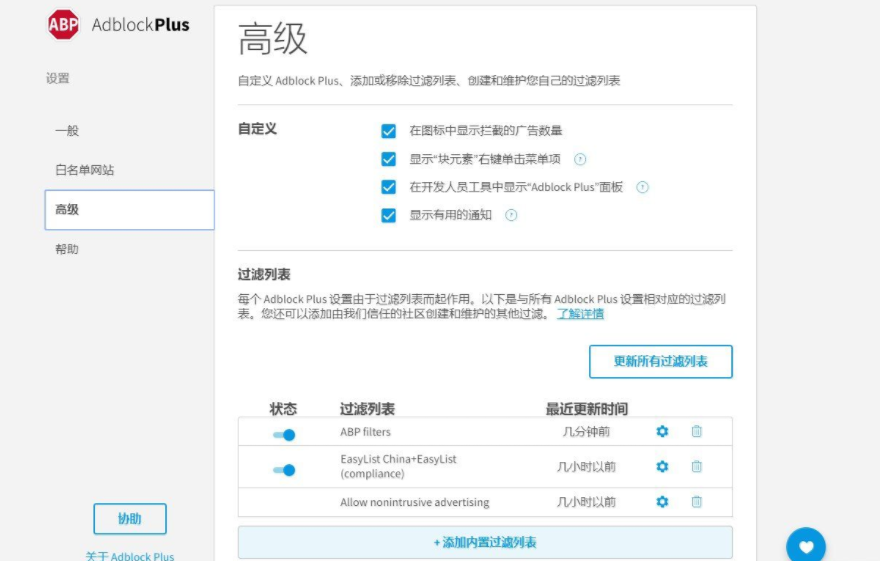Uncheck 显示“块元素”右键单击菜单项 checkbox

pyautogui.click(x=388, y=159)
